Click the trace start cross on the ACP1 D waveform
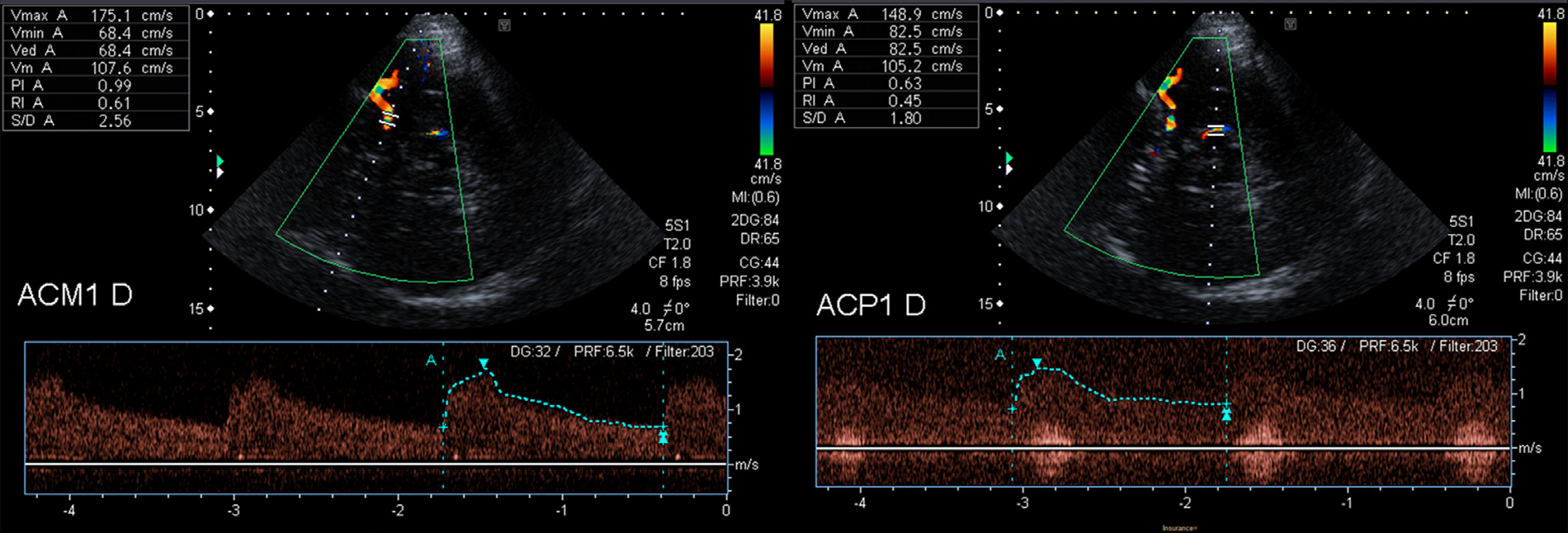 tap(1012, 408)
